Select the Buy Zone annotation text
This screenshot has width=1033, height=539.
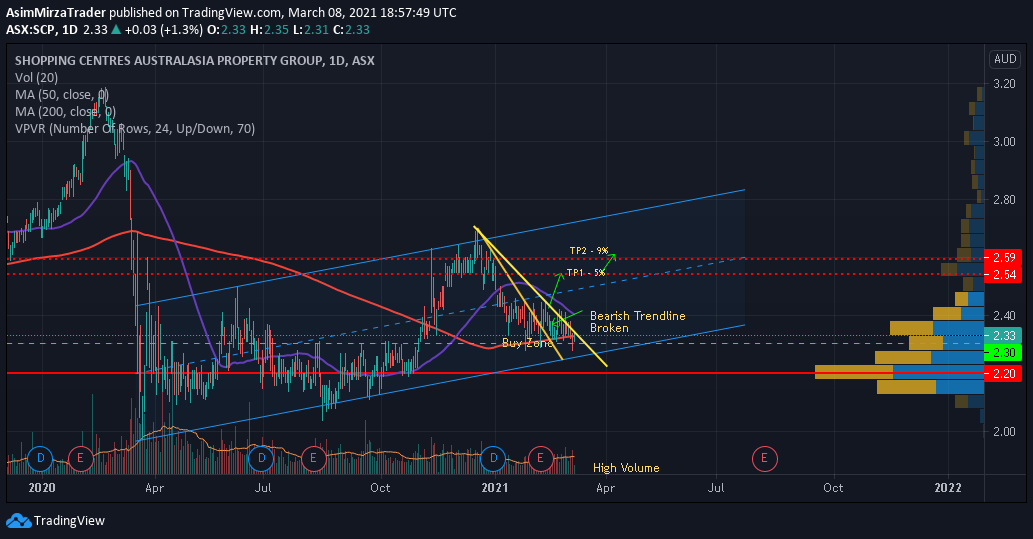coord(527,343)
